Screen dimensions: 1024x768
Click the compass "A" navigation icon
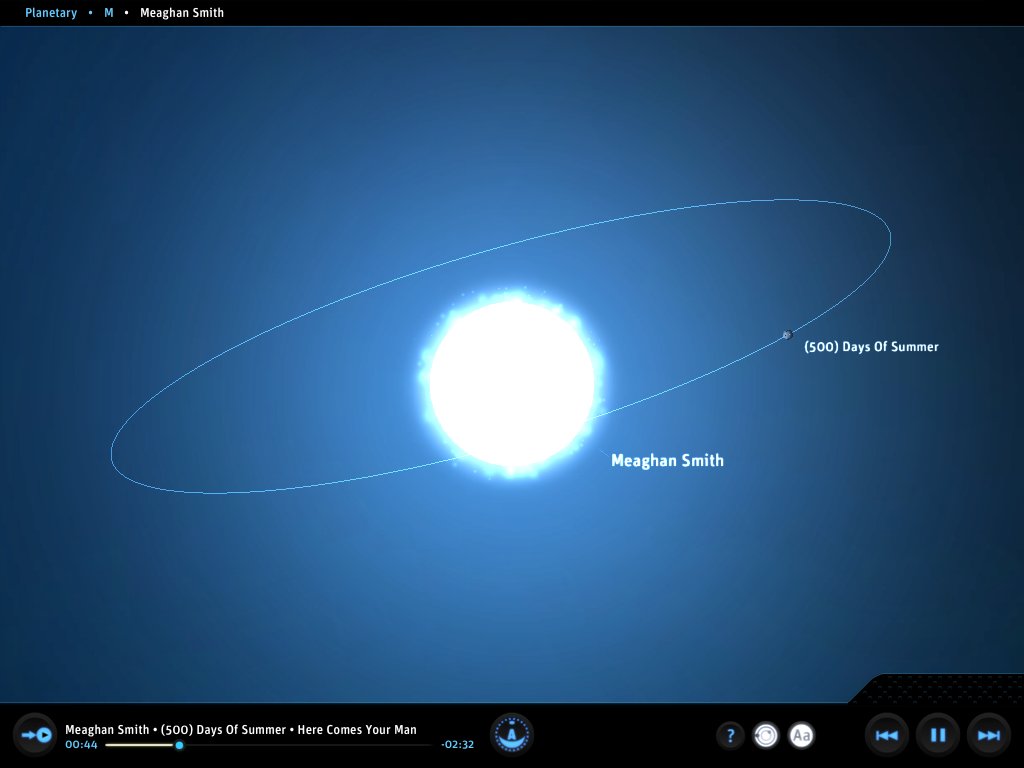click(511, 734)
